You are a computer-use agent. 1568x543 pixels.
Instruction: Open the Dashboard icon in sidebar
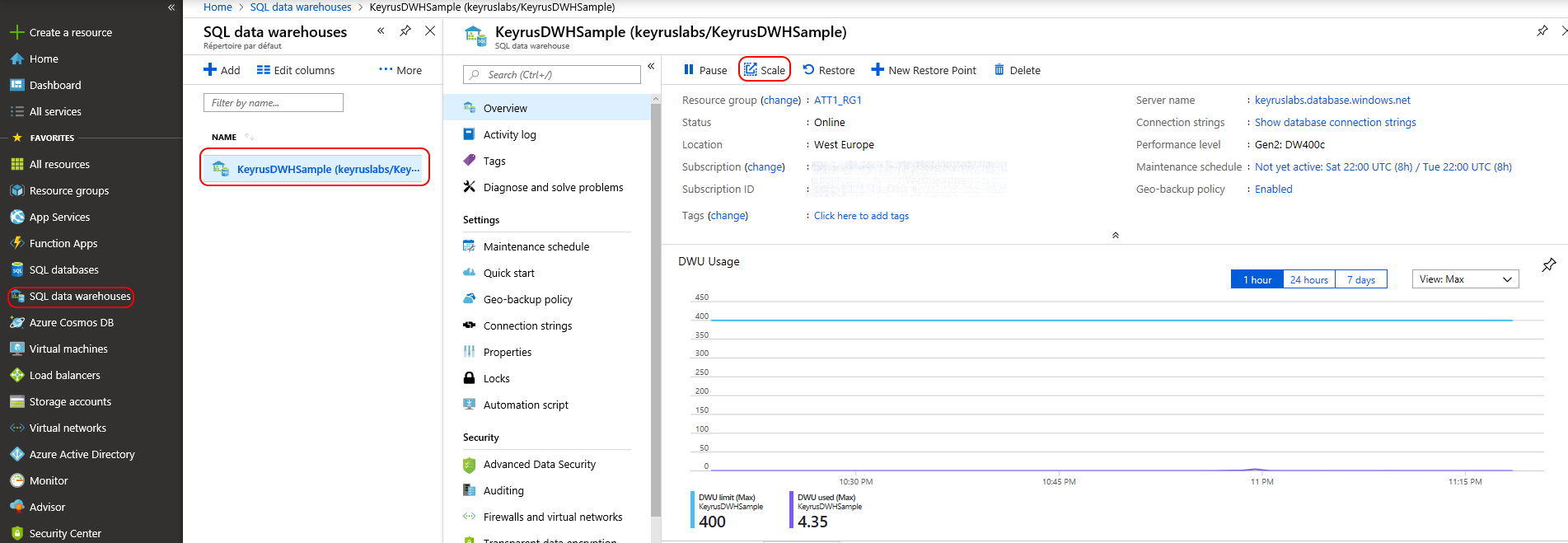pyautogui.click(x=16, y=85)
